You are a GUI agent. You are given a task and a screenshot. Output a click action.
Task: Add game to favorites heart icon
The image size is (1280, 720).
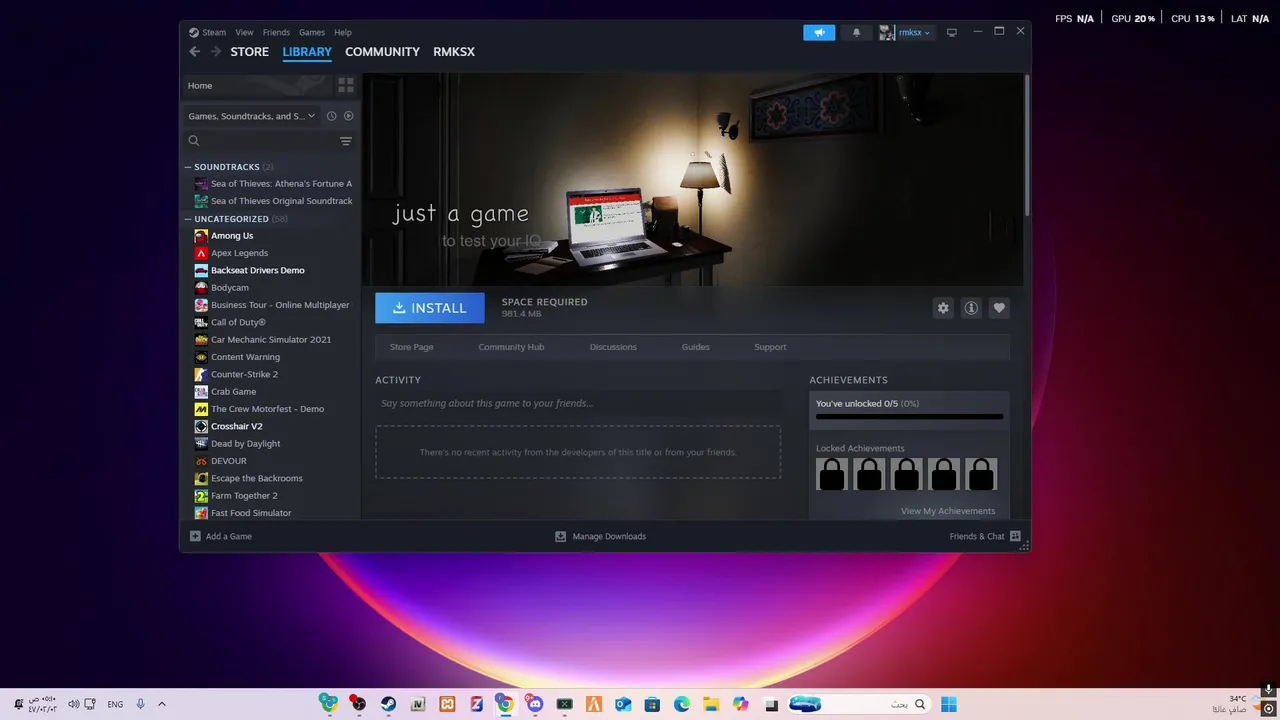[999, 308]
